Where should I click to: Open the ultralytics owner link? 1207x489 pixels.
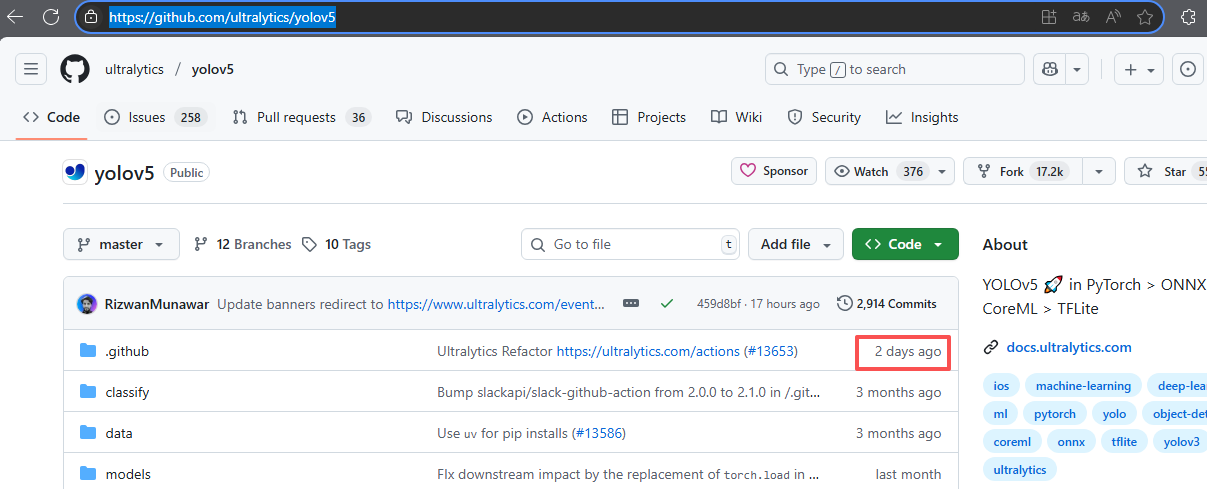pos(134,69)
